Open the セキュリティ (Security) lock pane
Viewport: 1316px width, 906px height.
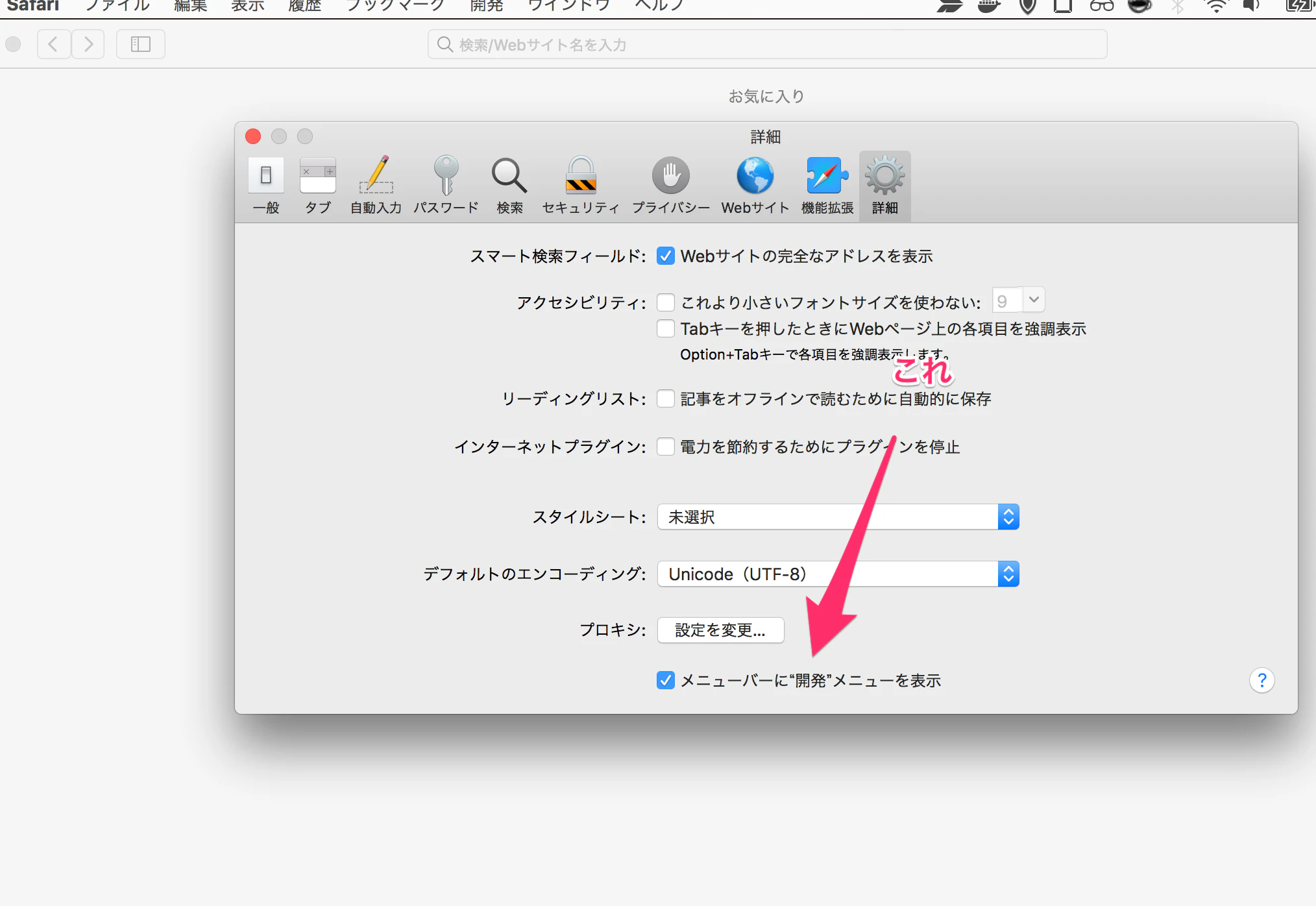(581, 186)
